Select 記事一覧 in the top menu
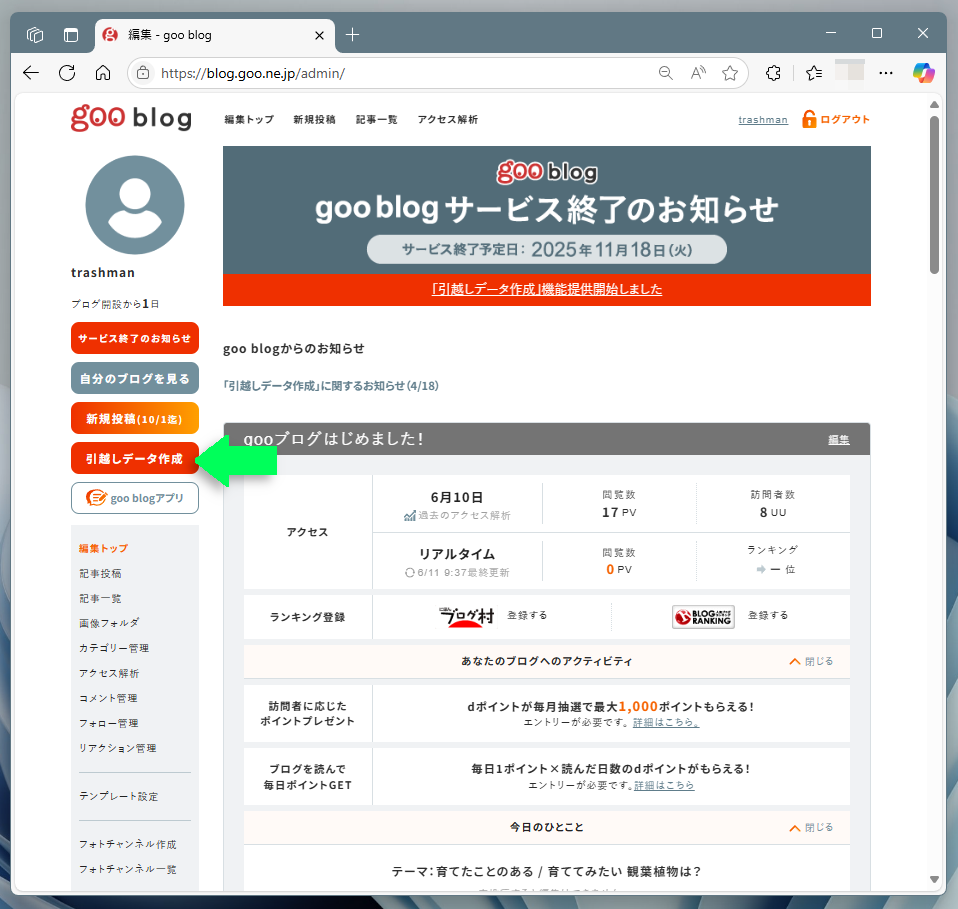This screenshot has height=909, width=958. [376, 120]
